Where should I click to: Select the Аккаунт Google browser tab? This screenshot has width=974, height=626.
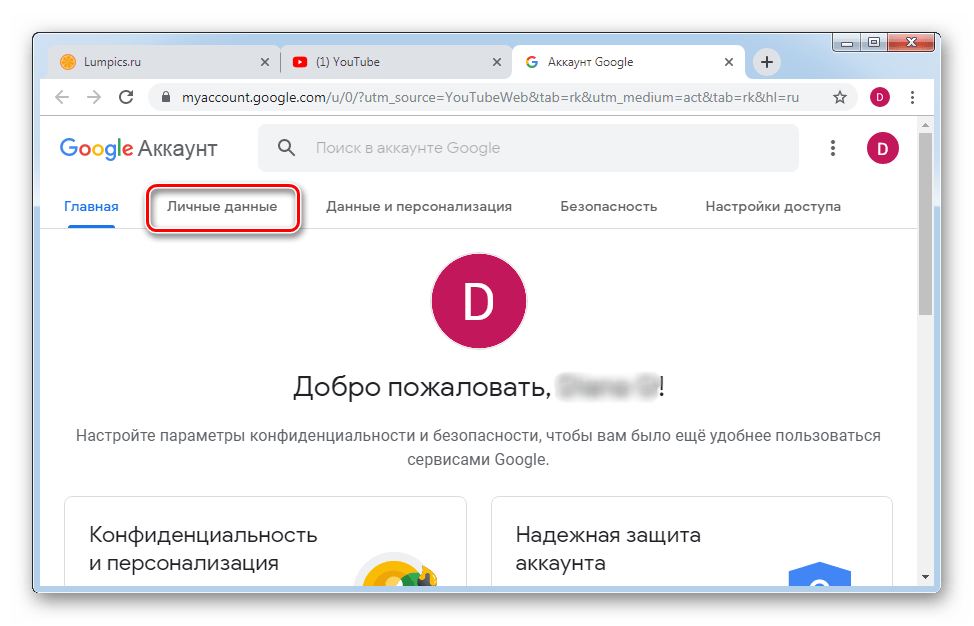click(628, 62)
